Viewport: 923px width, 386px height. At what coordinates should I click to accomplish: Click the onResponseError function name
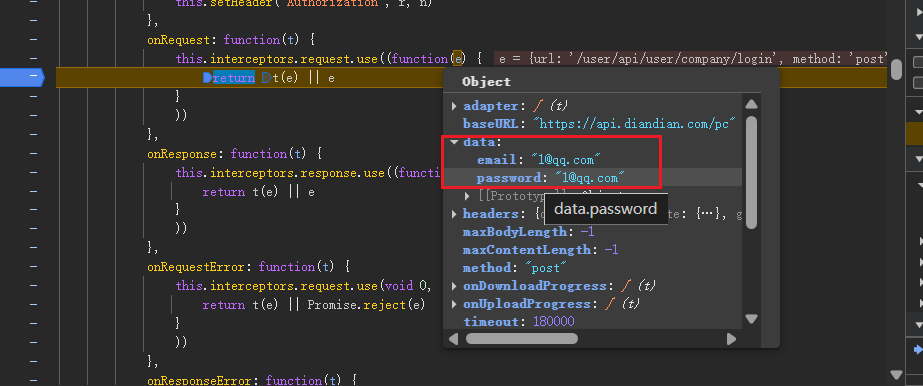pos(200,380)
